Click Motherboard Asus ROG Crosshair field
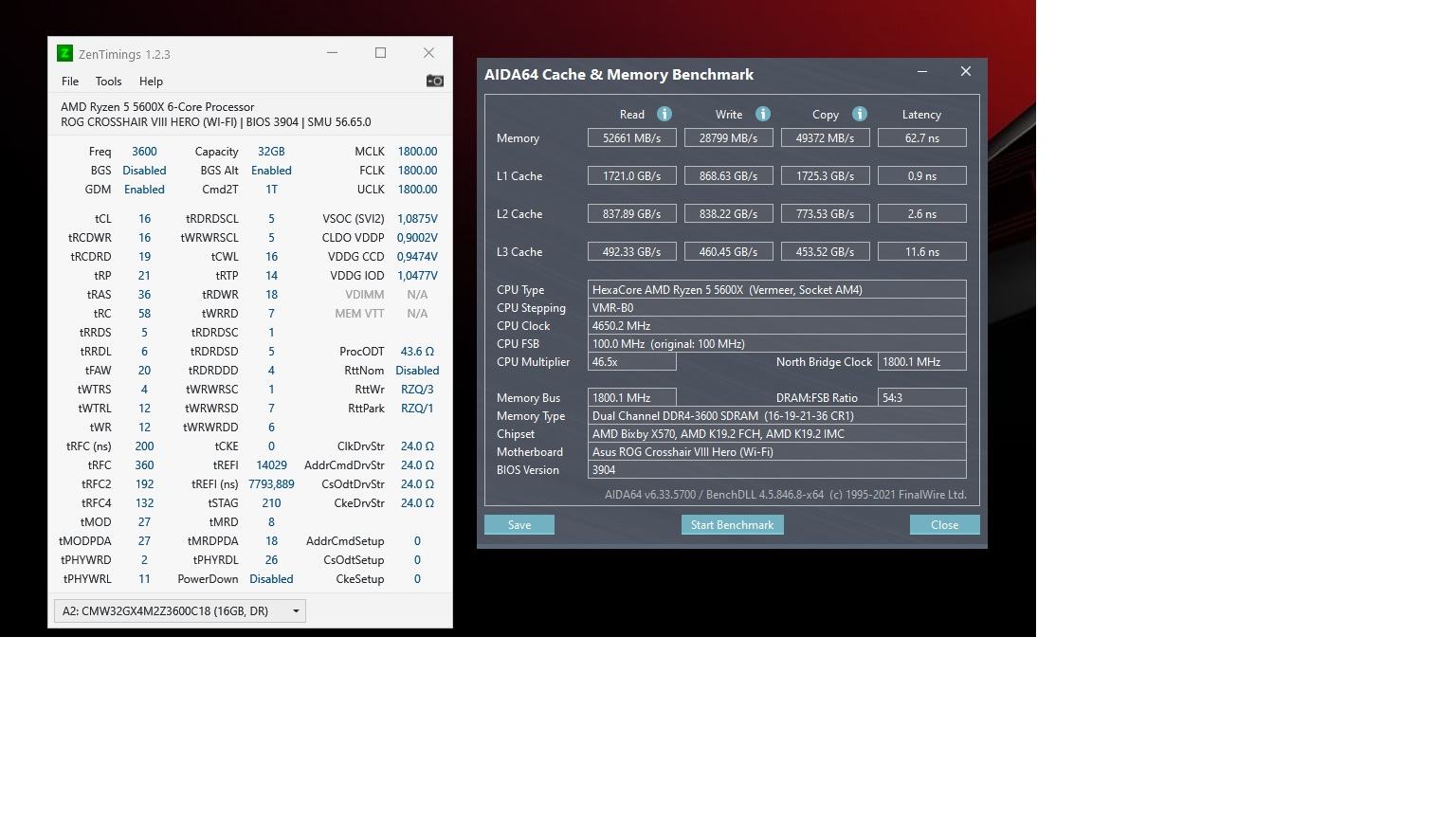This screenshot has height=819, width=1456. click(776, 452)
